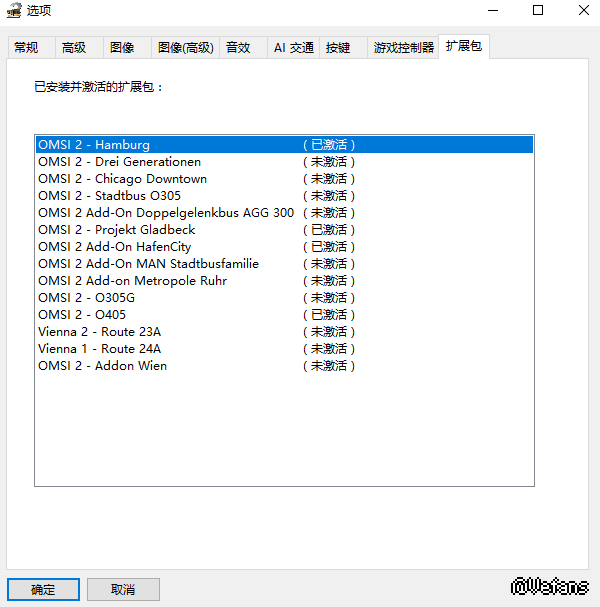Maximize the 选项 window
Screen dimensions: 600x607
[538, 10]
